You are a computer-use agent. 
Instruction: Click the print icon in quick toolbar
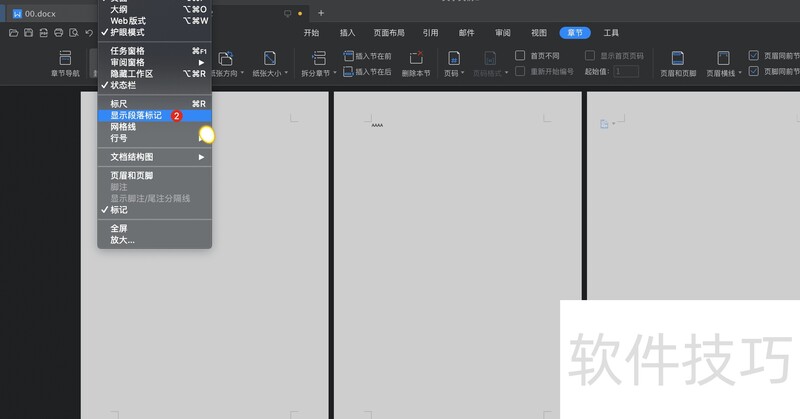tap(59, 33)
